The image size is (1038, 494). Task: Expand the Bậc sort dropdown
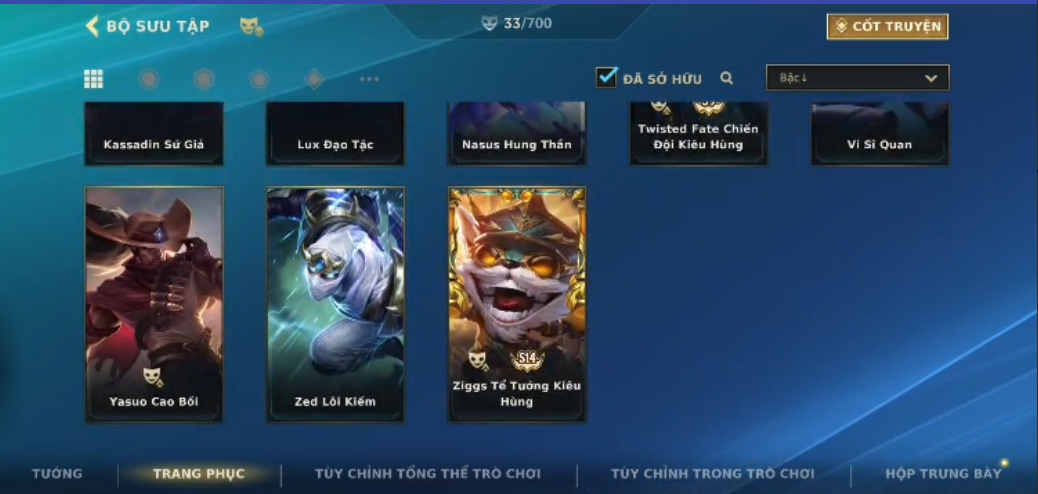point(857,77)
